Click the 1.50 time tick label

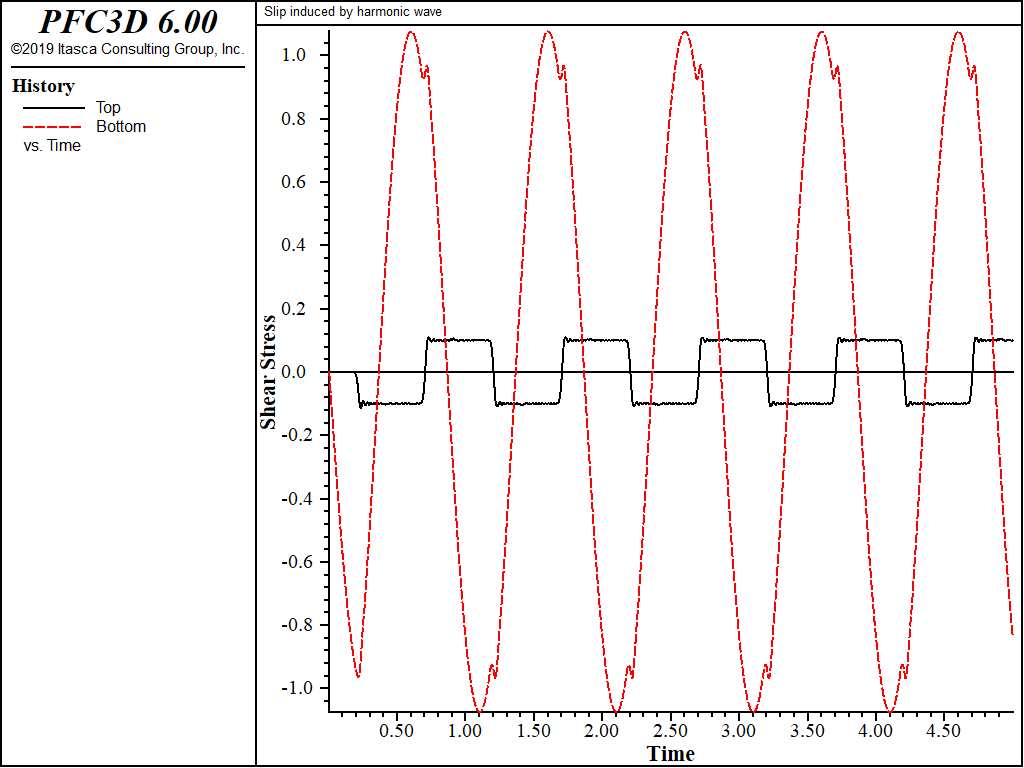[534, 731]
